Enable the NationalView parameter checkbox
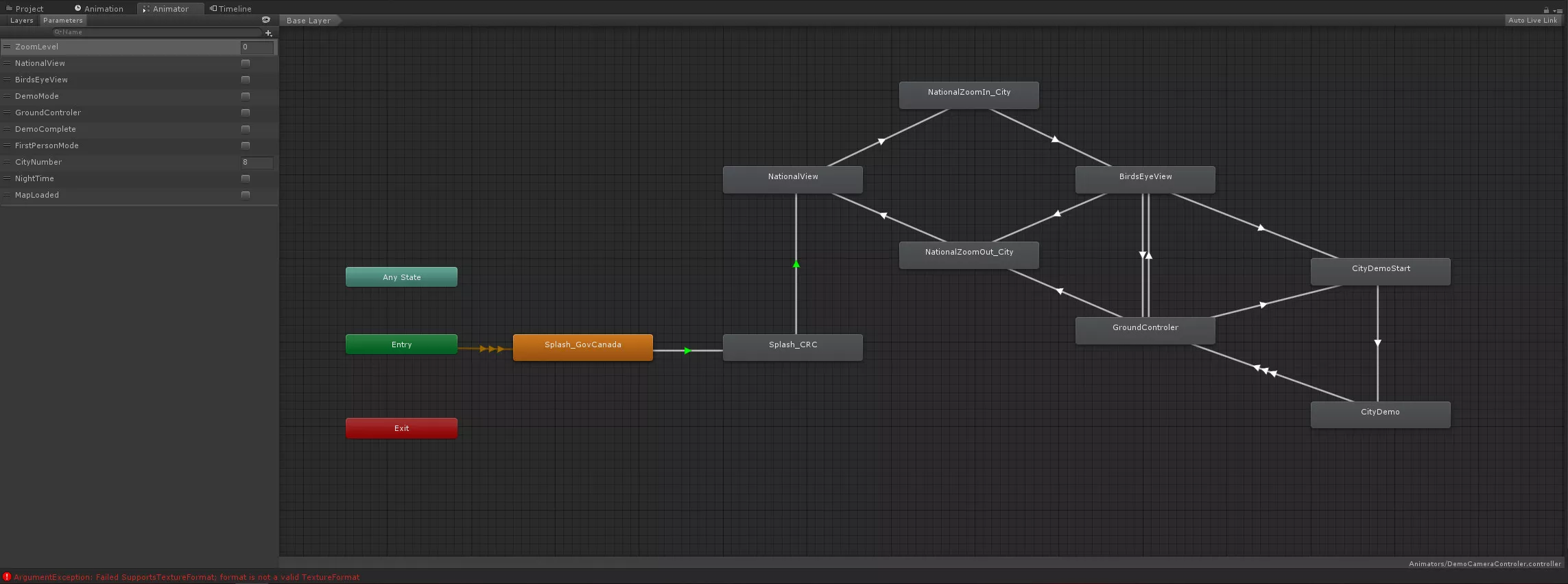This screenshot has height=584, width=1568. (246, 63)
